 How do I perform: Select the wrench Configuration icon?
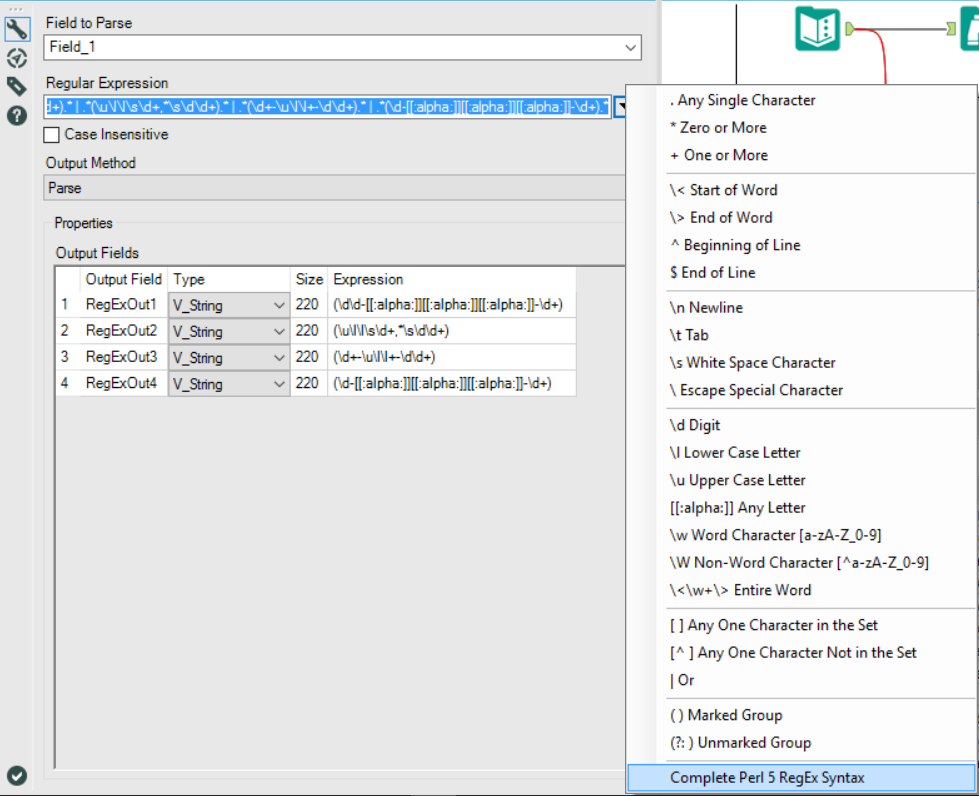pos(16,28)
